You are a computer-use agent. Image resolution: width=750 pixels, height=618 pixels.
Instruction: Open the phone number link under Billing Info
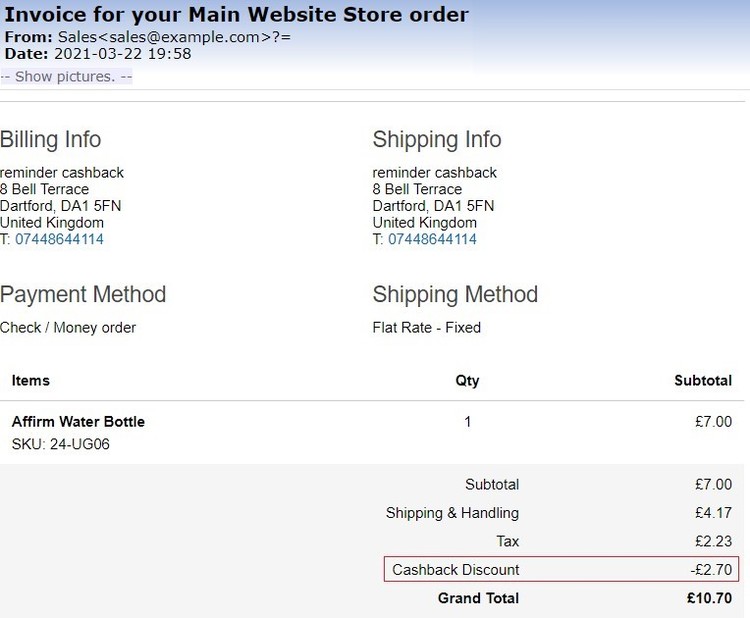59,240
